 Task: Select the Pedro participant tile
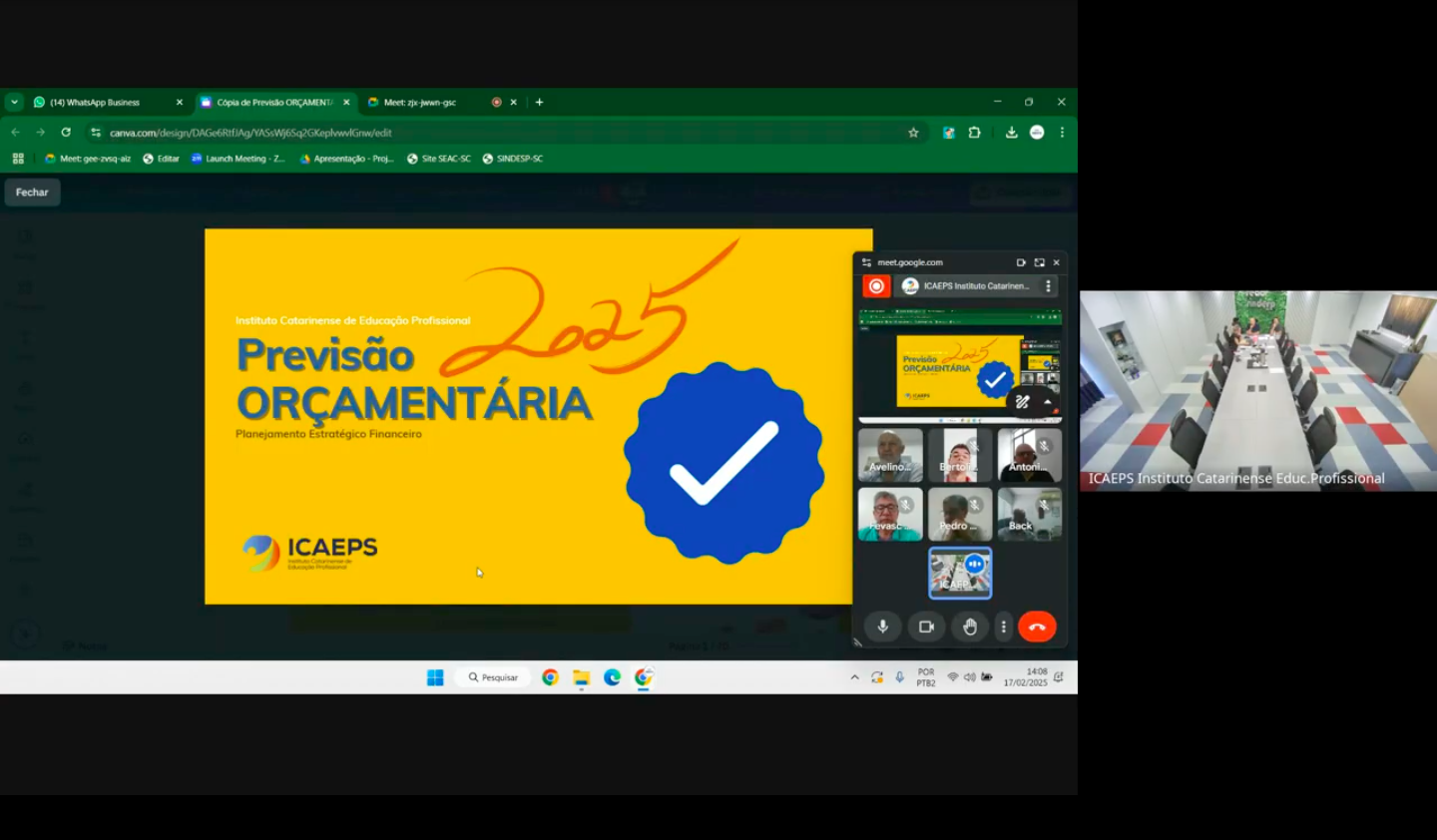point(960,515)
